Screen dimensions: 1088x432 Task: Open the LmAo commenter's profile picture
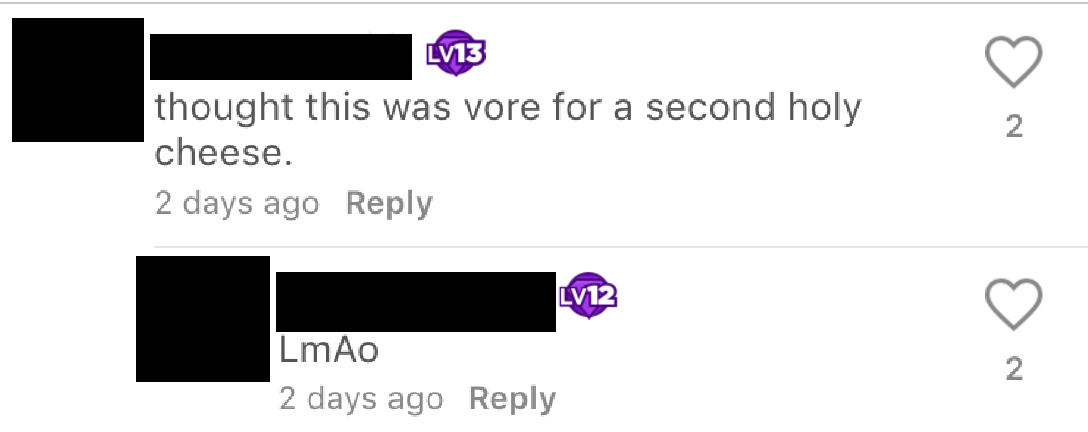tap(203, 318)
